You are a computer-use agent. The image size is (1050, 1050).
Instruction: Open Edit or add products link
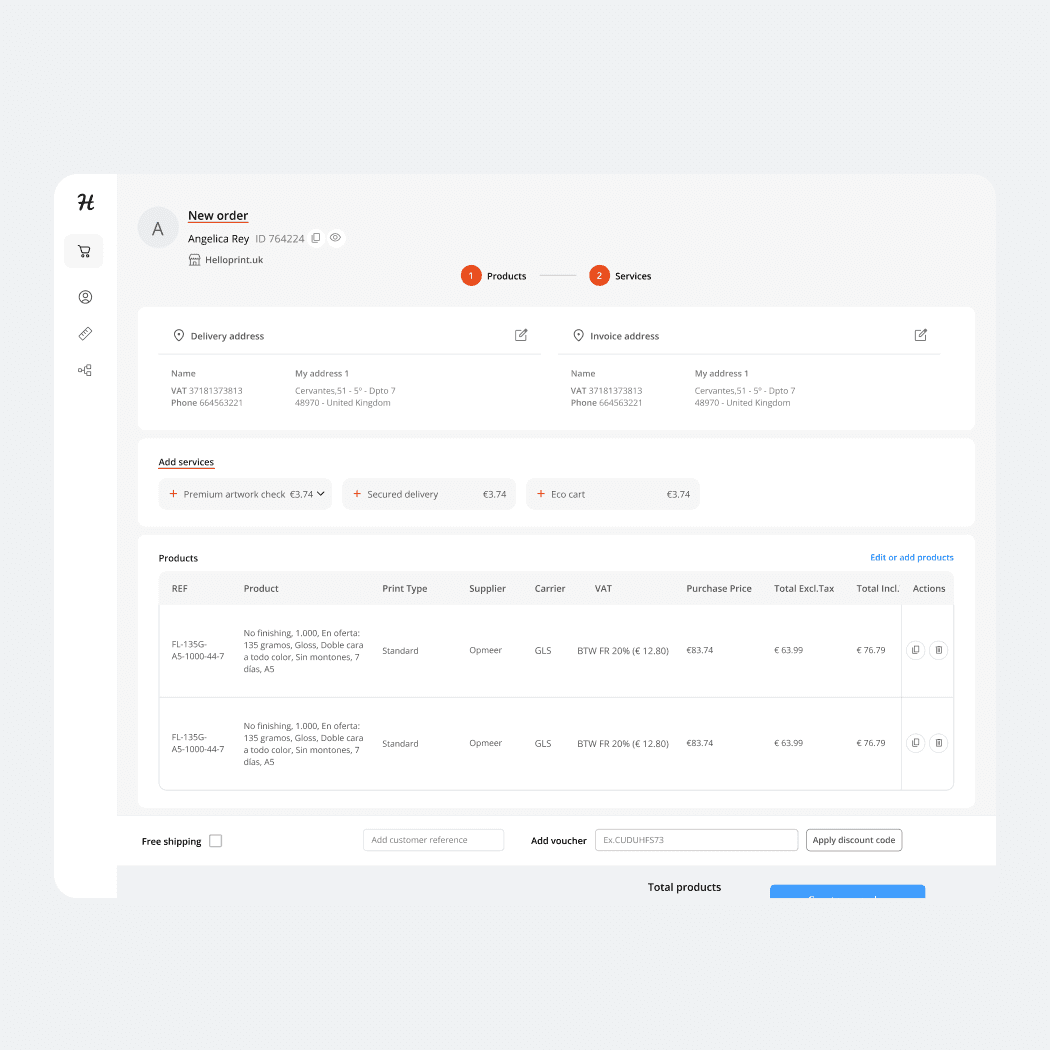[910, 557]
